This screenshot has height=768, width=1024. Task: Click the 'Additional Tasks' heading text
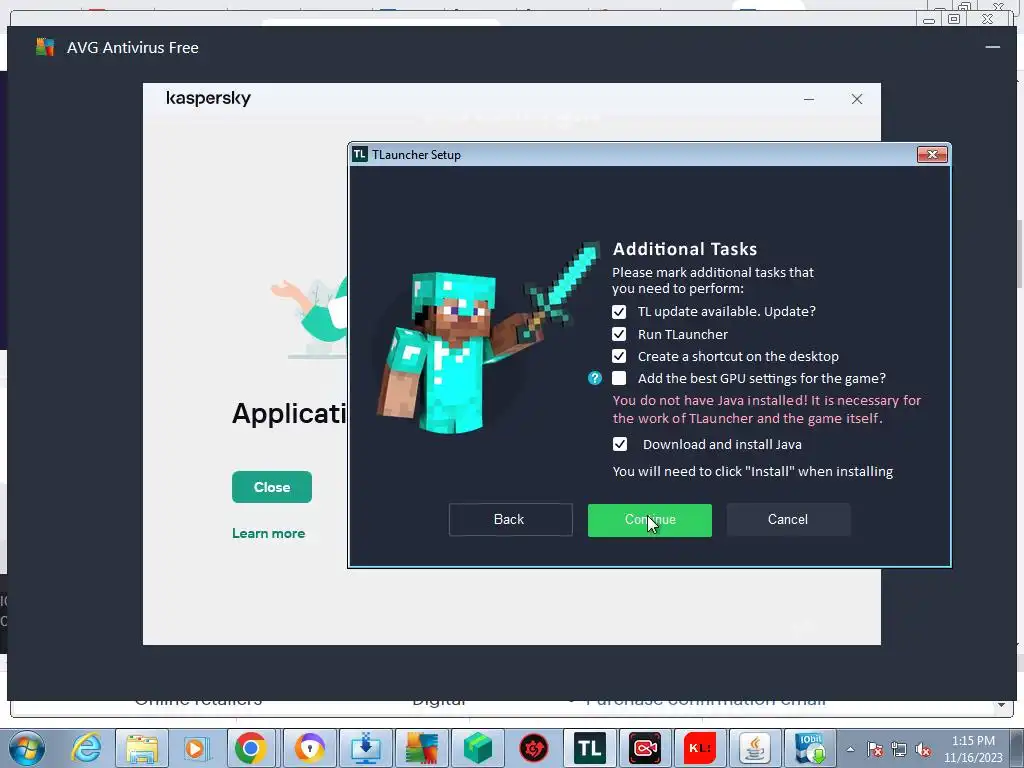[x=684, y=249]
